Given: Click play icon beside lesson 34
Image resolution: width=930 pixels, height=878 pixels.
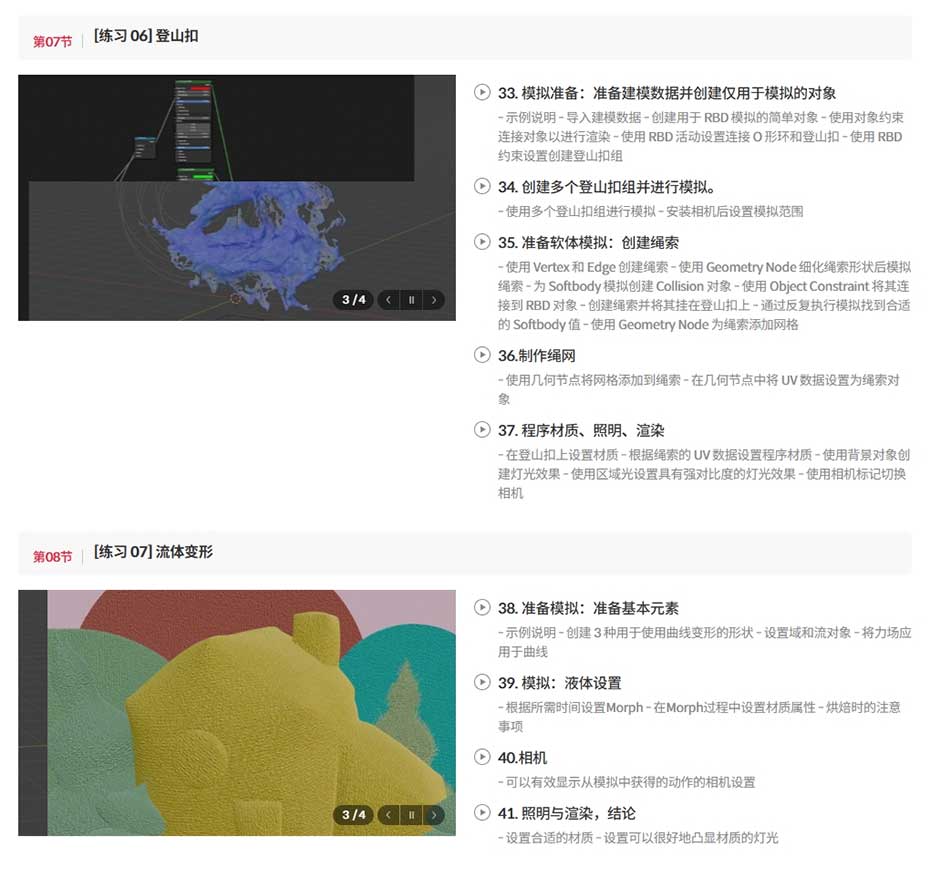Looking at the screenshot, I should pyautogui.click(x=482, y=186).
